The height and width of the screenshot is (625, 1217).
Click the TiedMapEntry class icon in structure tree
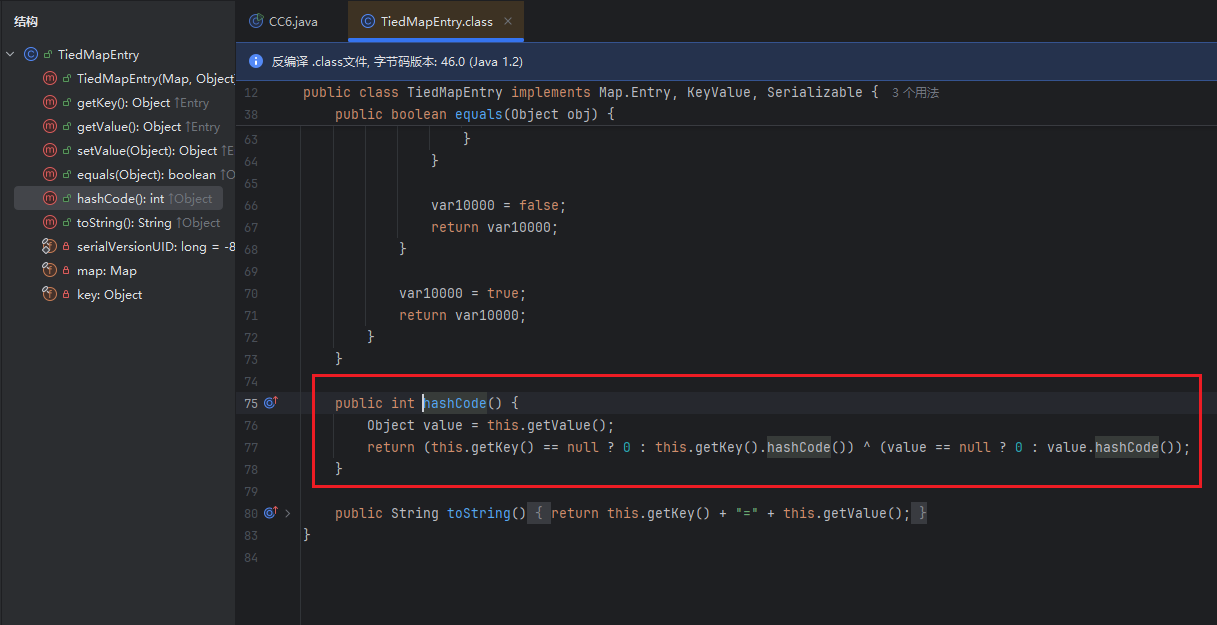[x=31, y=55]
